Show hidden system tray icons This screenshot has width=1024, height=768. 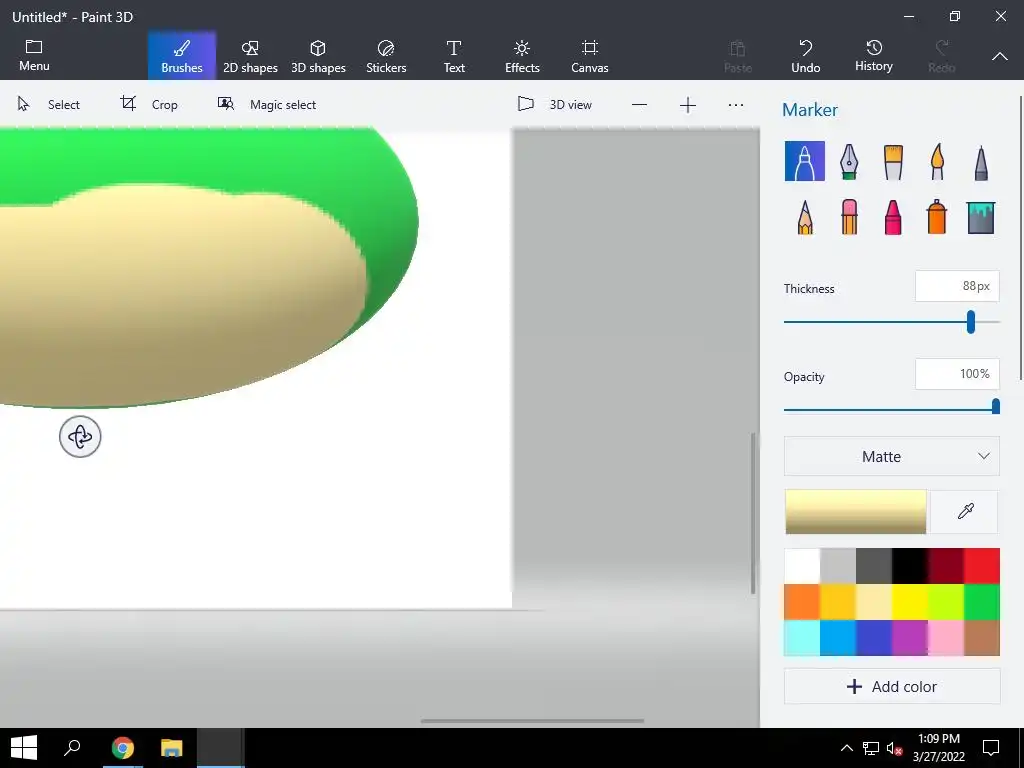[x=846, y=748]
